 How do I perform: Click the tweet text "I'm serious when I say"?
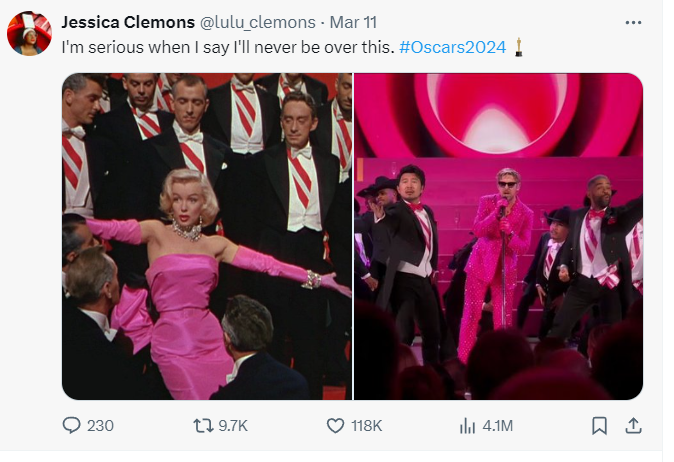pyautogui.click(x=140, y=47)
